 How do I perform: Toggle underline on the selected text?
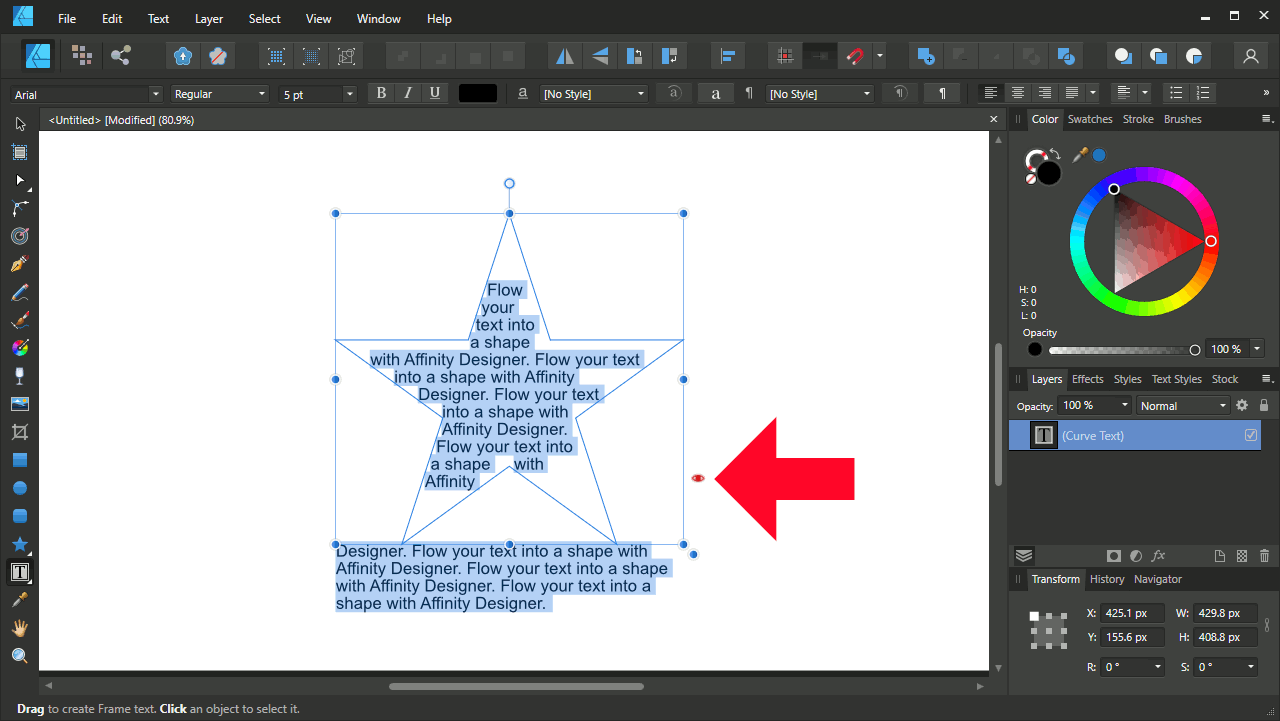pyautogui.click(x=437, y=93)
